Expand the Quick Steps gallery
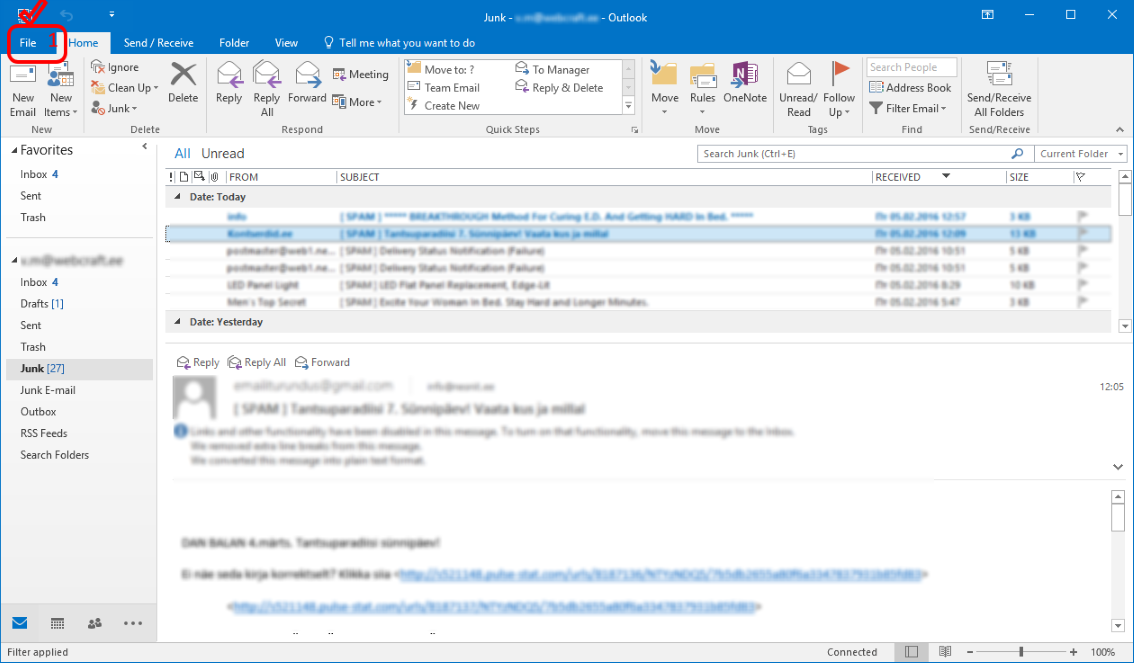Viewport: 1134px width, 663px height. (x=628, y=106)
